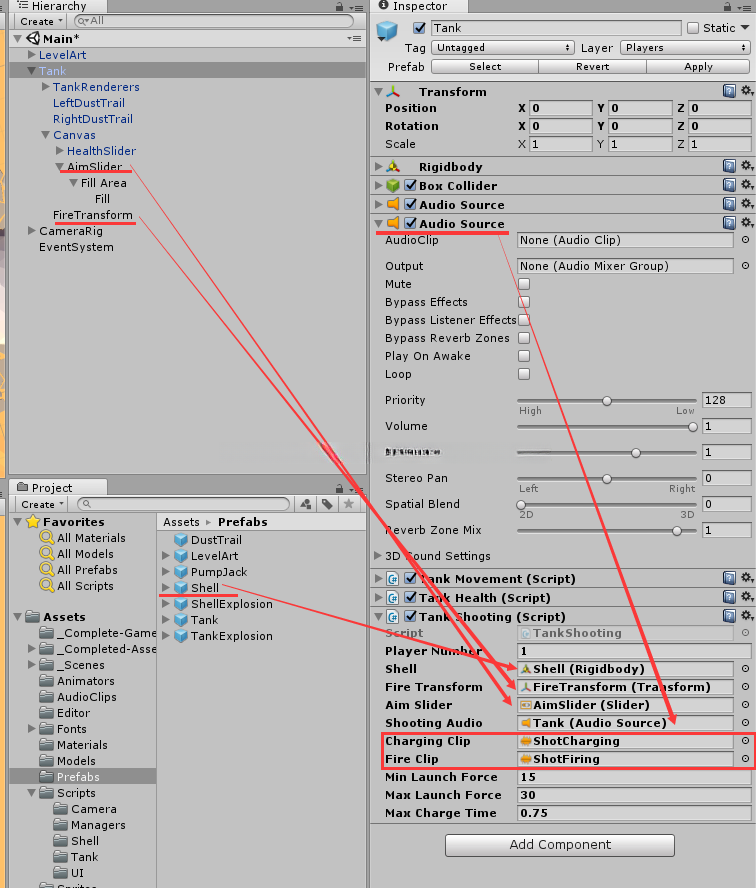The height and width of the screenshot is (888, 756).
Task: Open object picker for Charging Clip field
Action: coord(745,741)
